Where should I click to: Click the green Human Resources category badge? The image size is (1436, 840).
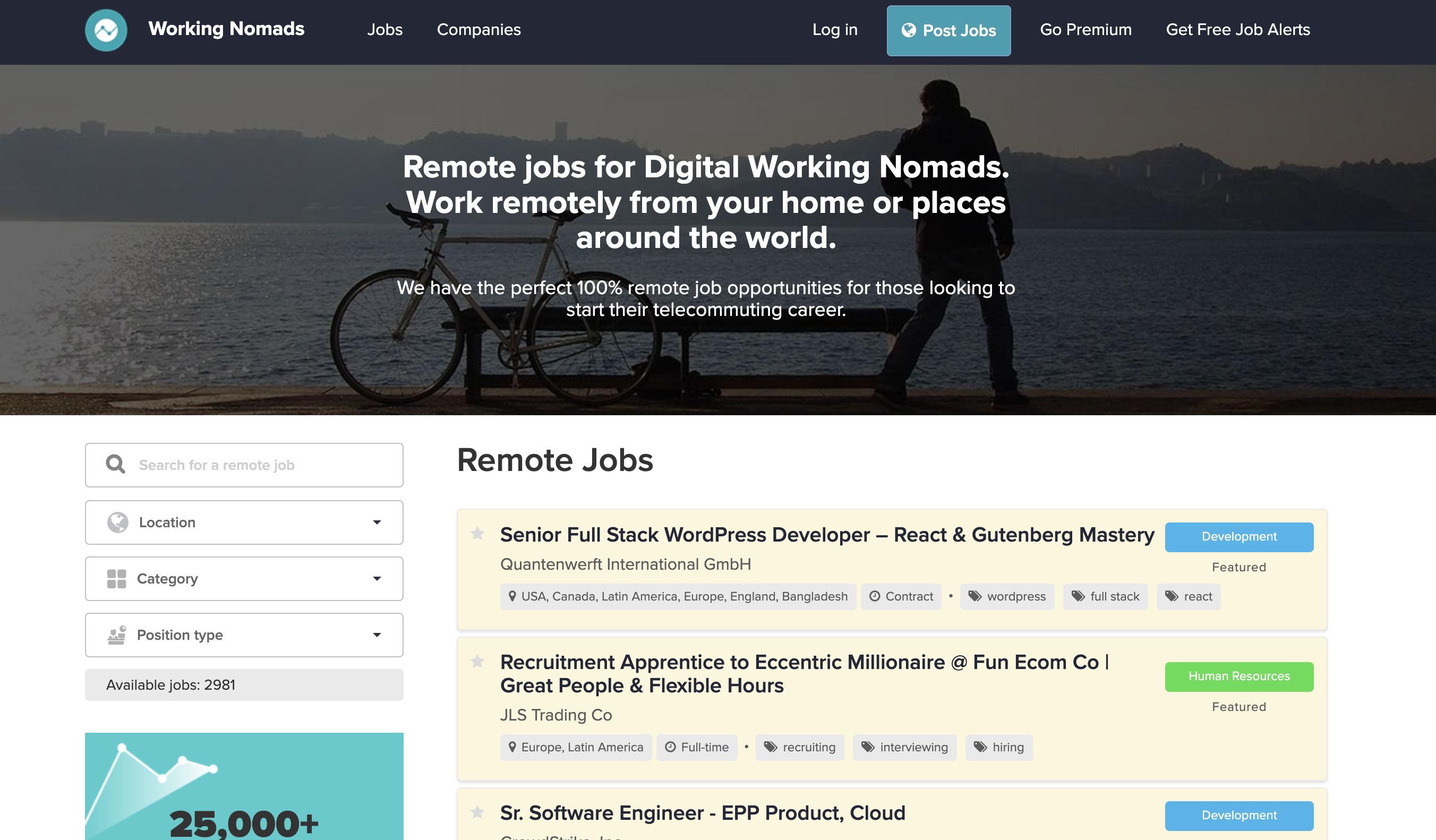pos(1239,676)
